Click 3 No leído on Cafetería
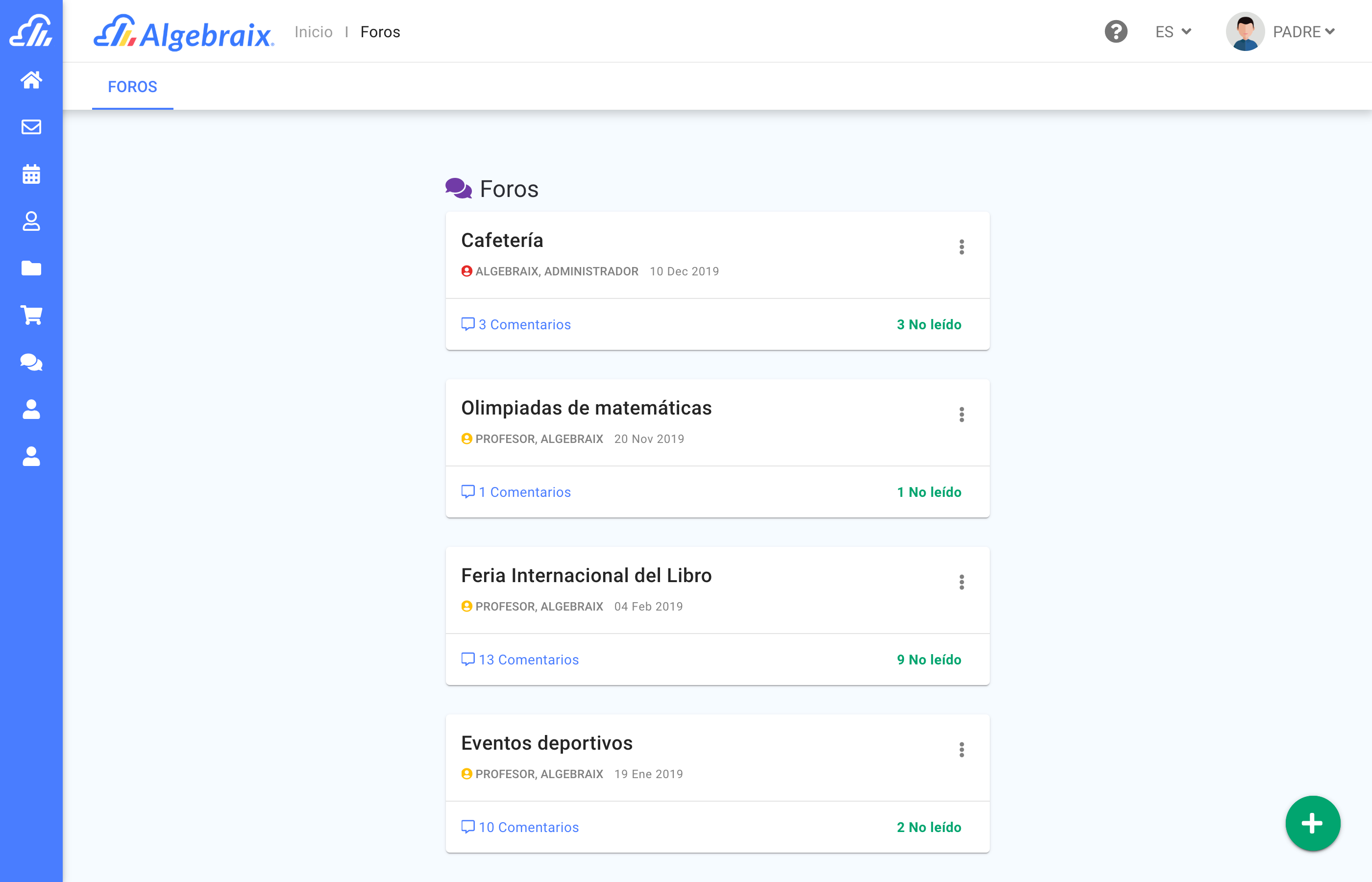This screenshot has width=1372, height=882. pos(928,325)
